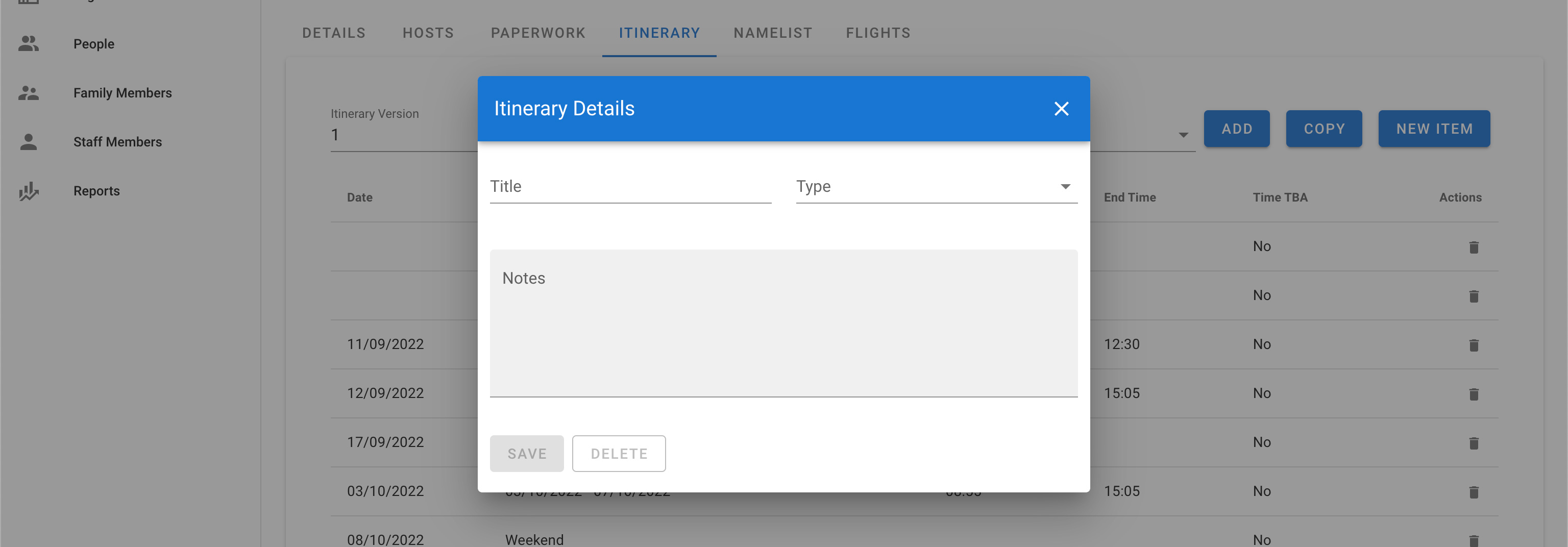This screenshot has height=547, width=1568.
Task: Click the Reports chart icon
Action: [29, 191]
